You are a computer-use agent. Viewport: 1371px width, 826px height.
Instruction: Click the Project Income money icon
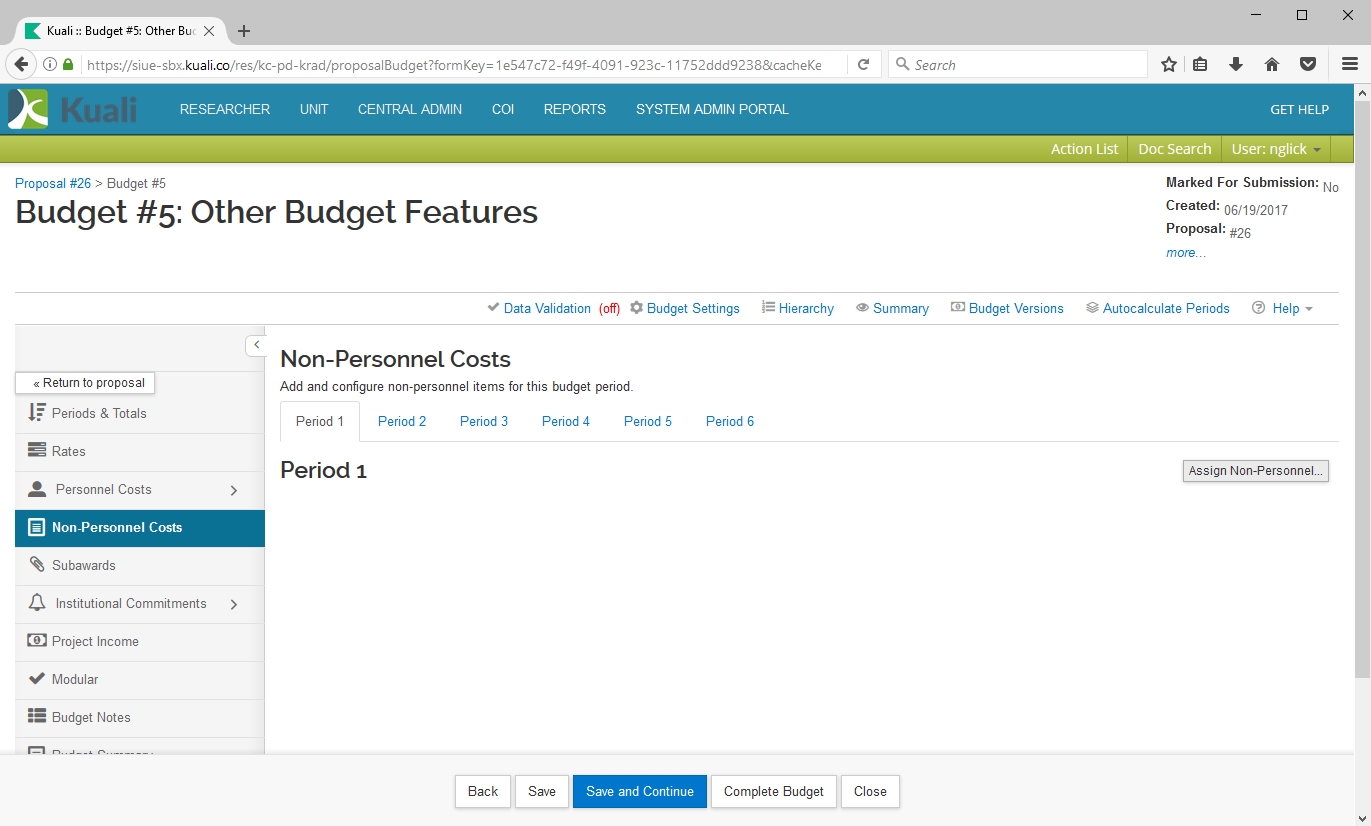coord(37,640)
